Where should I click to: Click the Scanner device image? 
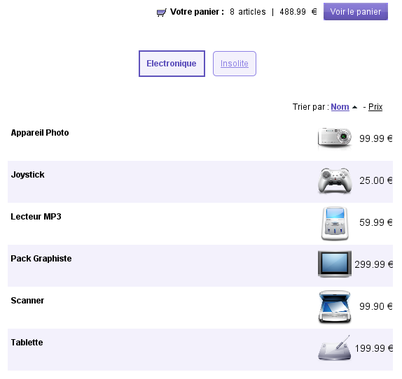coord(335,307)
